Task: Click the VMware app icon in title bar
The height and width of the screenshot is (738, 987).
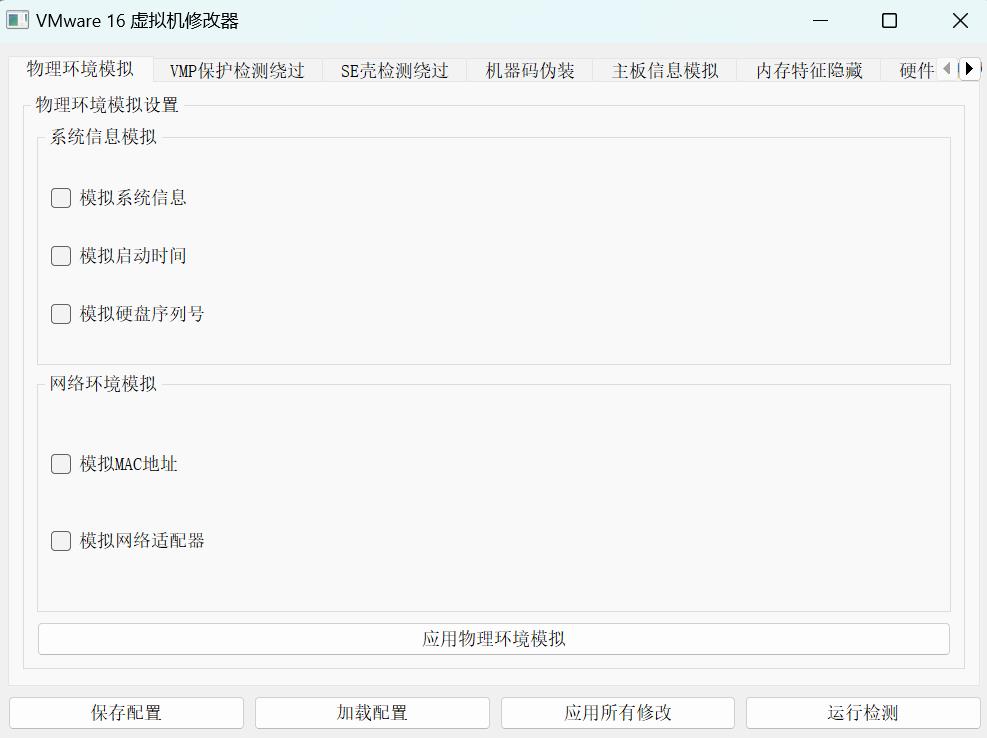Action: (x=17, y=20)
